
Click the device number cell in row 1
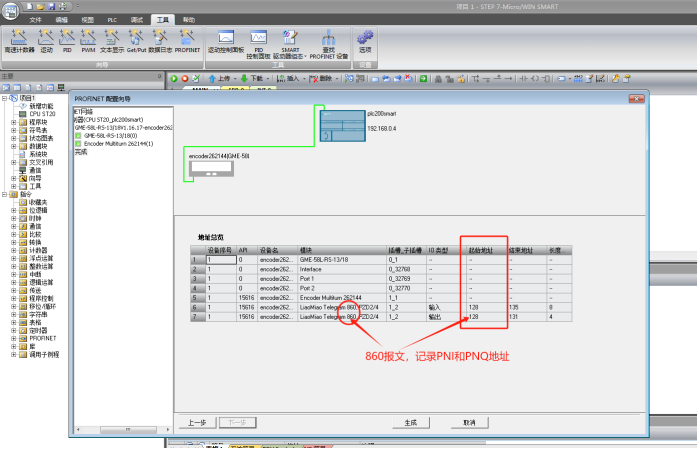click(221, 260)
